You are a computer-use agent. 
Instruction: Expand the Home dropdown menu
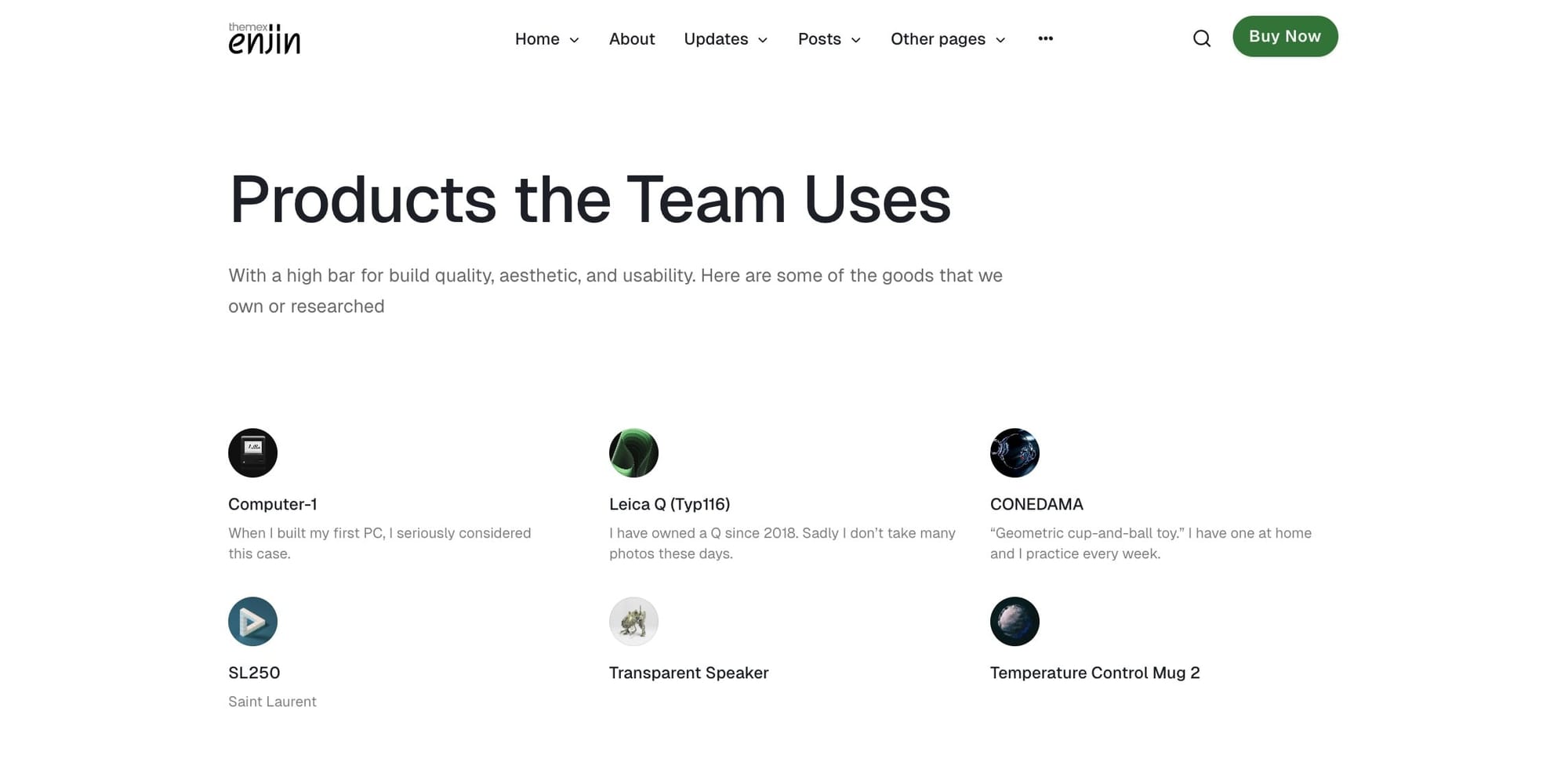point(575,39)
